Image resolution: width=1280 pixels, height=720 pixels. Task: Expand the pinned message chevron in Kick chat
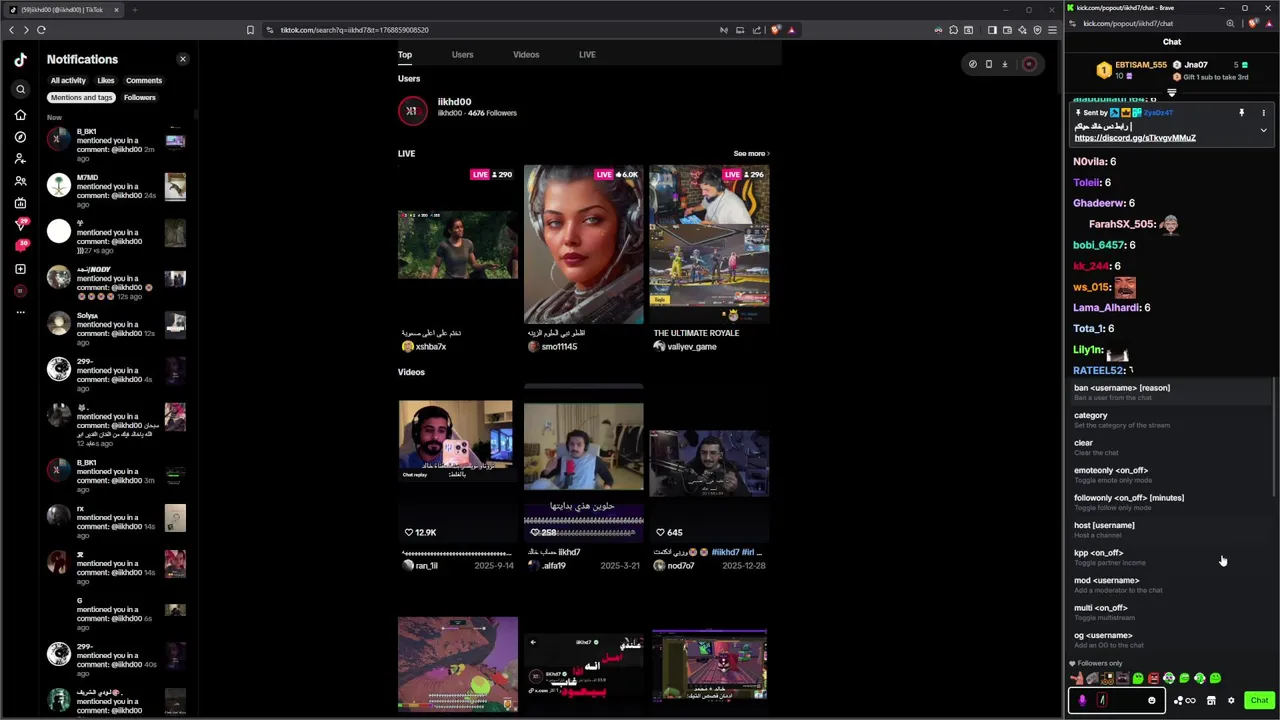coord(1263,130)
